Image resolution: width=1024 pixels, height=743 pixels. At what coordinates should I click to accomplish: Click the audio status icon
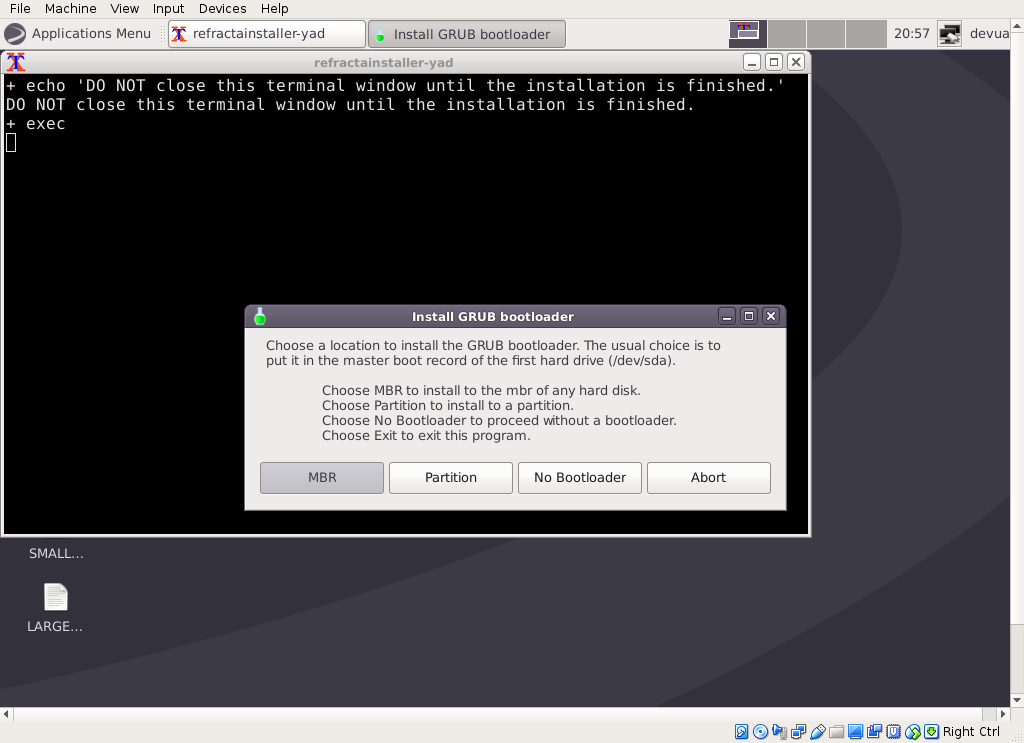point(779,731)
